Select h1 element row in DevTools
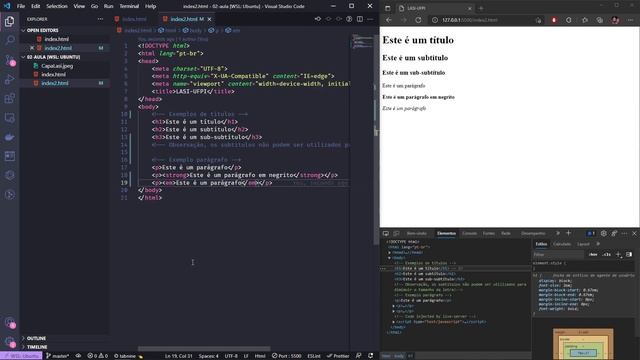 tap(457, 269)
